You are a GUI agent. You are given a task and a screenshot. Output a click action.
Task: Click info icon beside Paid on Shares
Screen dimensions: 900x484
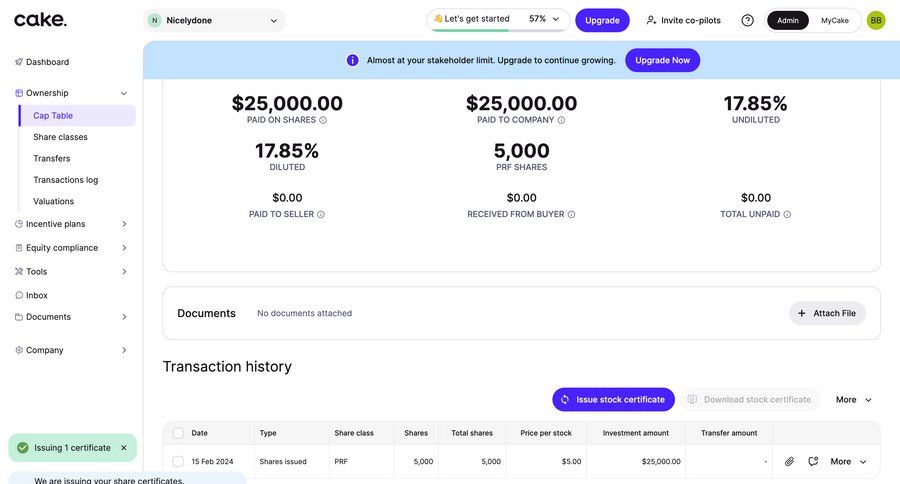click(323, 120)
